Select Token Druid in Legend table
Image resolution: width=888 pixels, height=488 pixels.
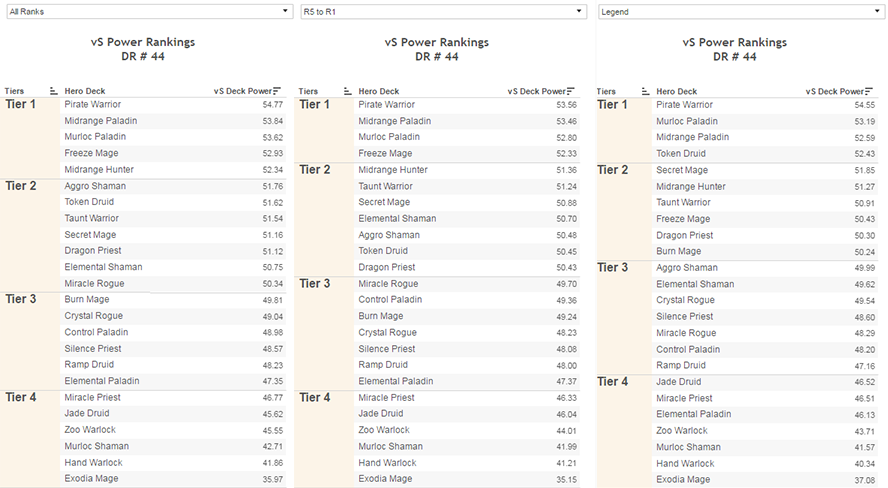[681, 153]
